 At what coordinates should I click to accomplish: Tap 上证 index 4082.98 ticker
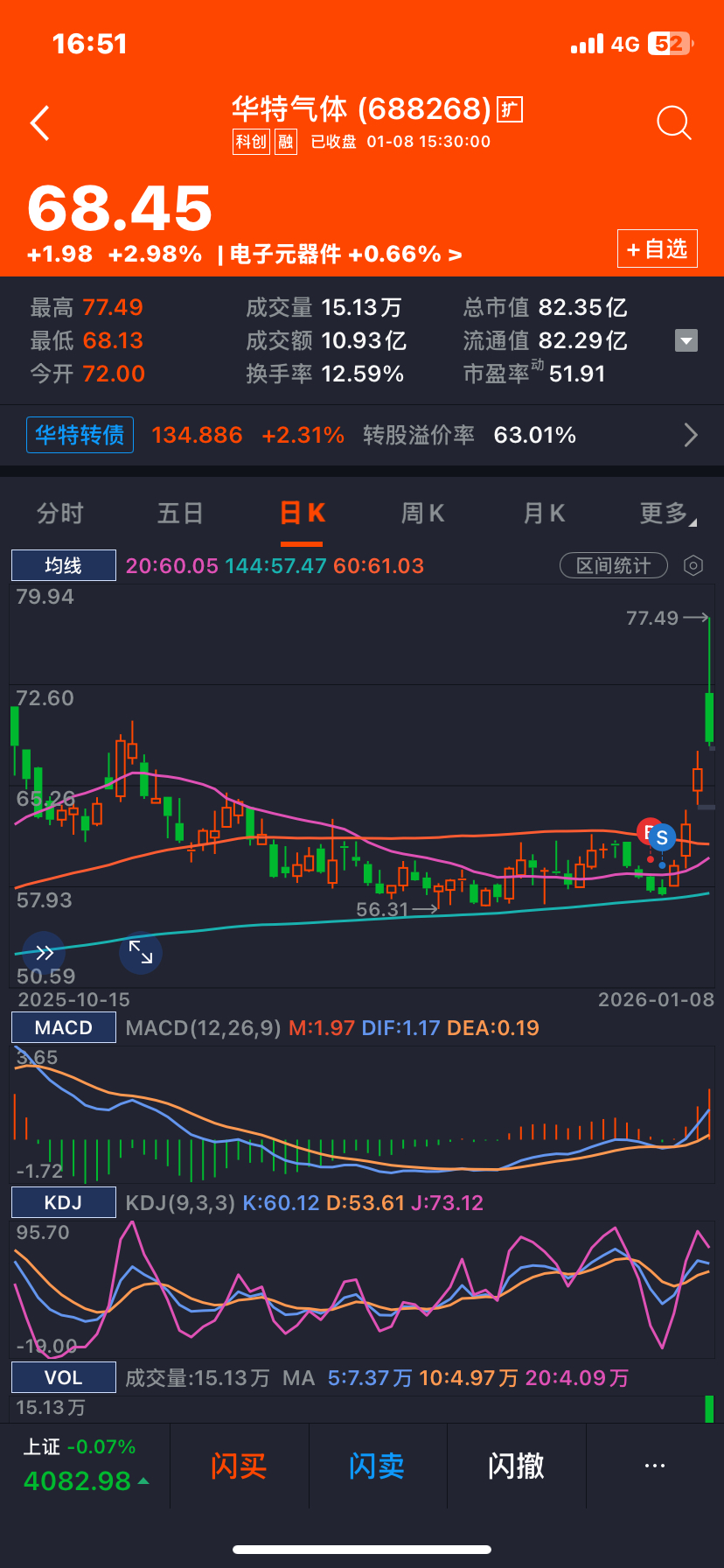86,1466
